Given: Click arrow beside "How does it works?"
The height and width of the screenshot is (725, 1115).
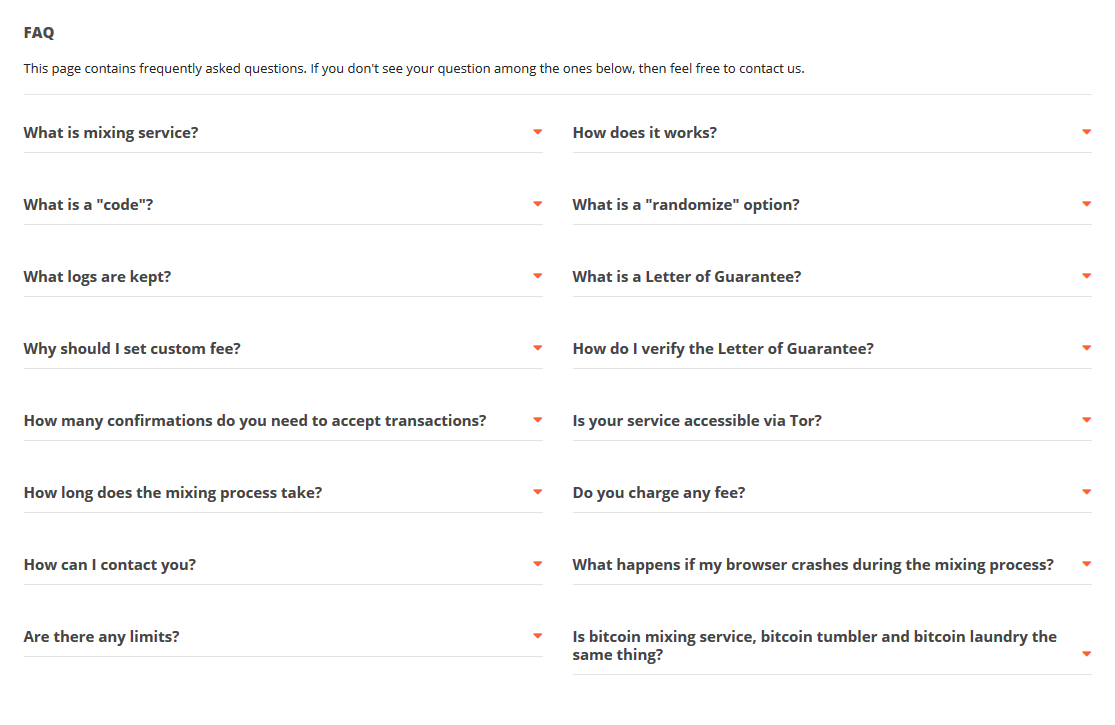Looking at the screenshot, I should (1086, 132).
